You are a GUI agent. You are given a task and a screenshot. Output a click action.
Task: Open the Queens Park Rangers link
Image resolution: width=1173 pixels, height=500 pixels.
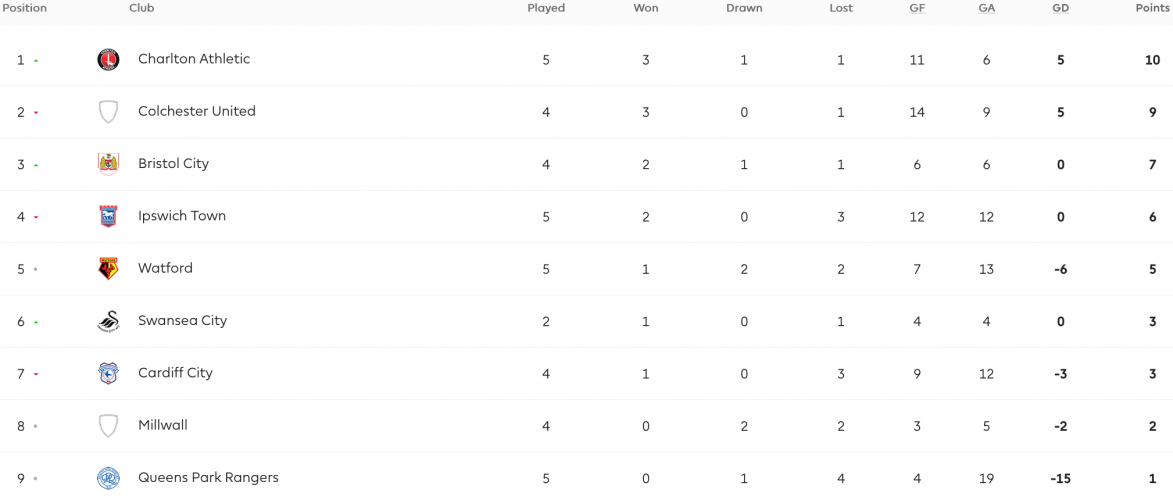[208, 478]
